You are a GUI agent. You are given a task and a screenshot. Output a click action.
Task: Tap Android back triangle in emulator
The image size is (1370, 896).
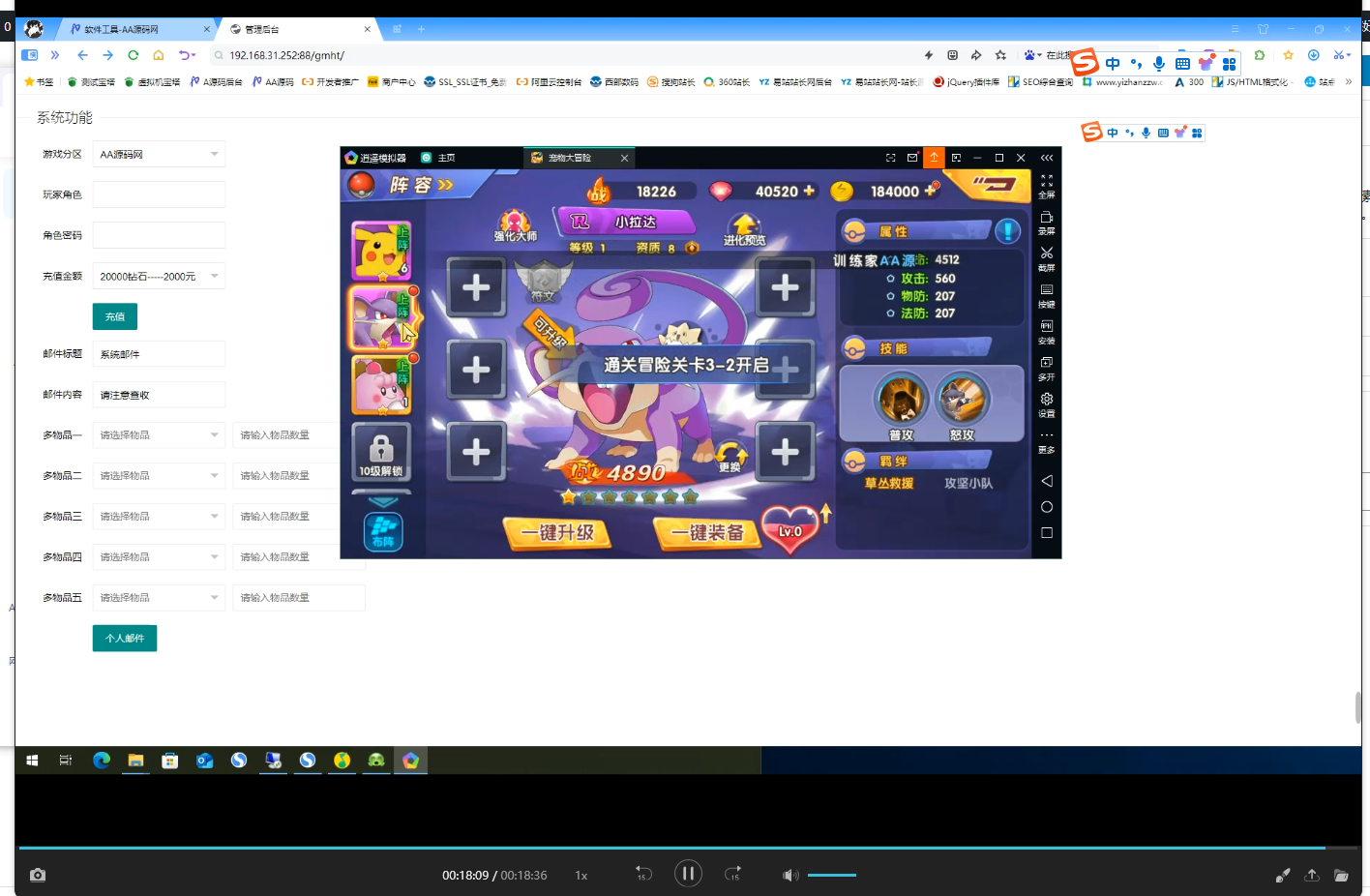tap(1047, 481)
